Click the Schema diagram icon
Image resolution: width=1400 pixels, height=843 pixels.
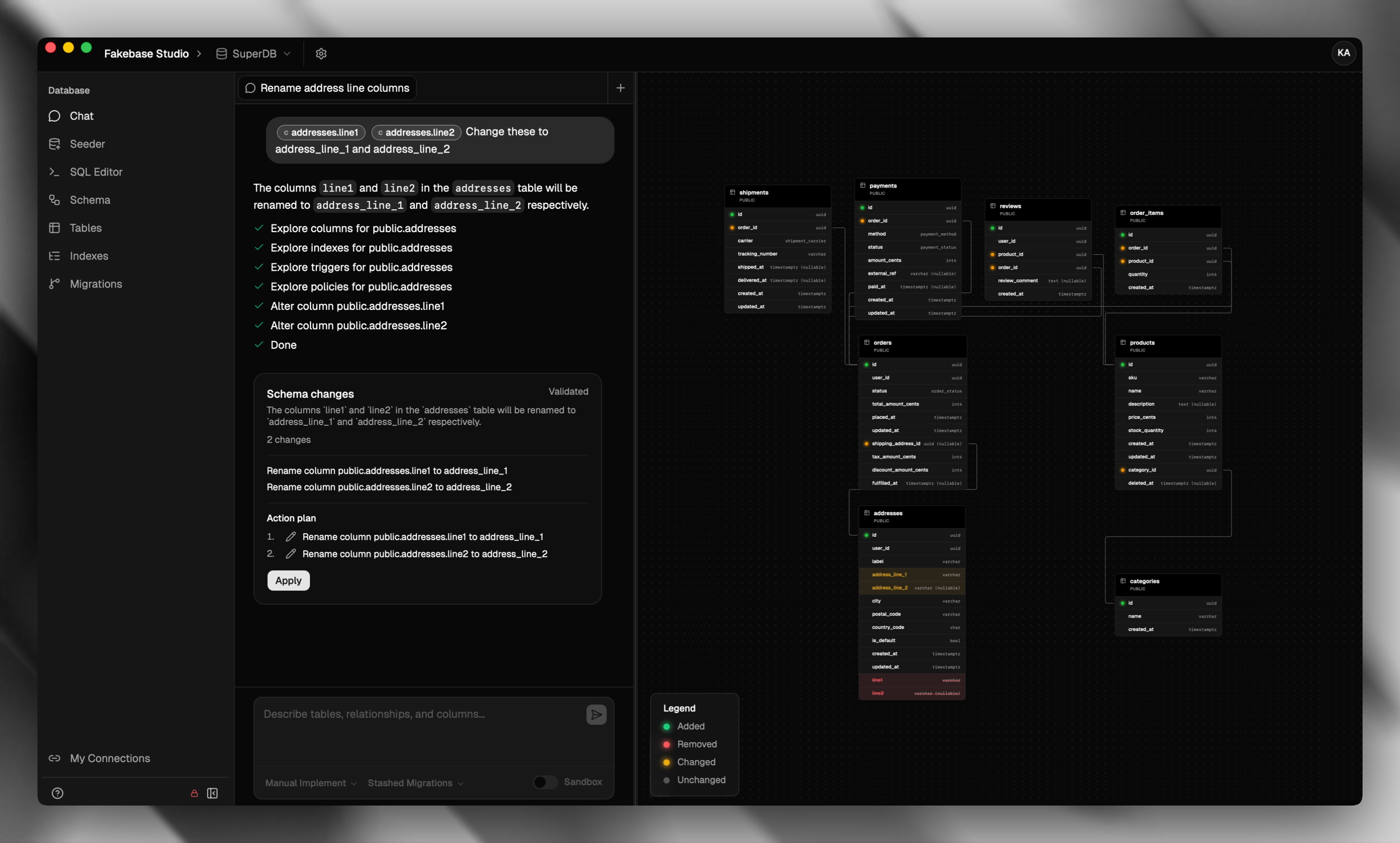coord(55,200)
